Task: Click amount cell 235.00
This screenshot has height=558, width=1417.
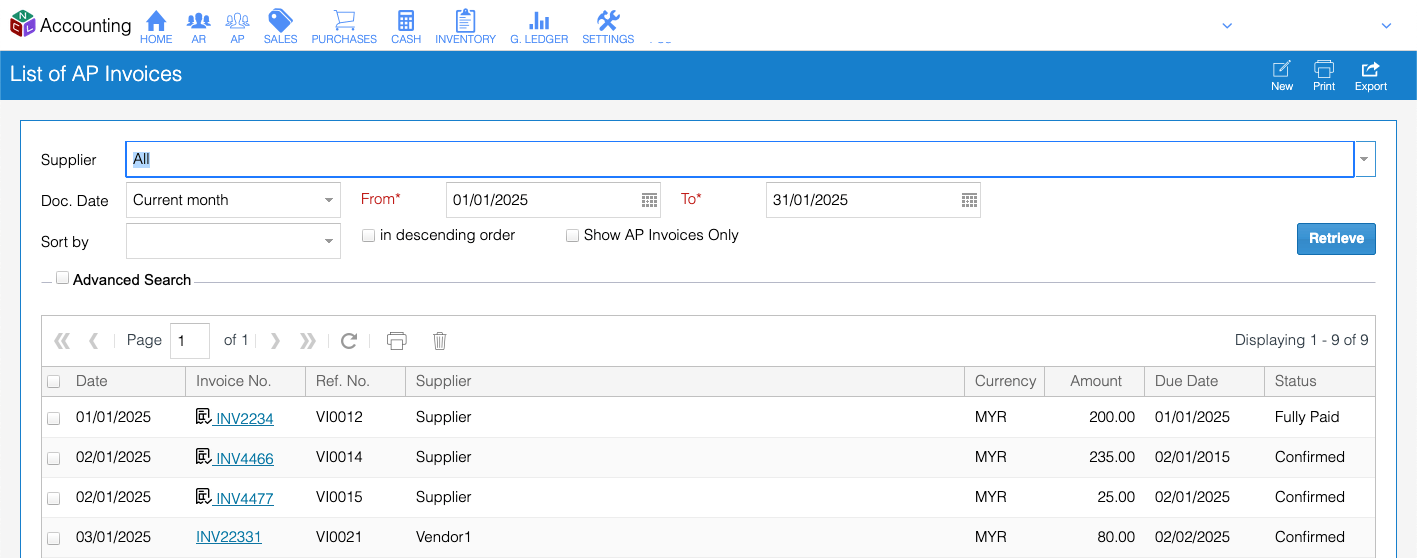Action: point(1112,457)
